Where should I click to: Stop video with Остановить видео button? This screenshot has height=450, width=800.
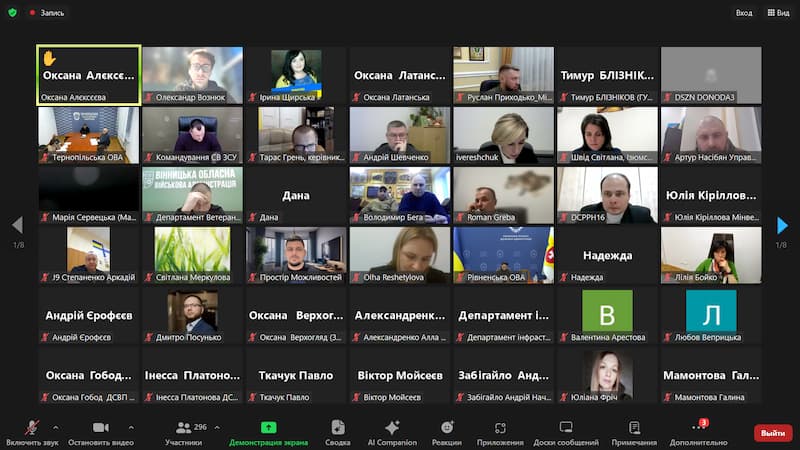coord(100,428)
